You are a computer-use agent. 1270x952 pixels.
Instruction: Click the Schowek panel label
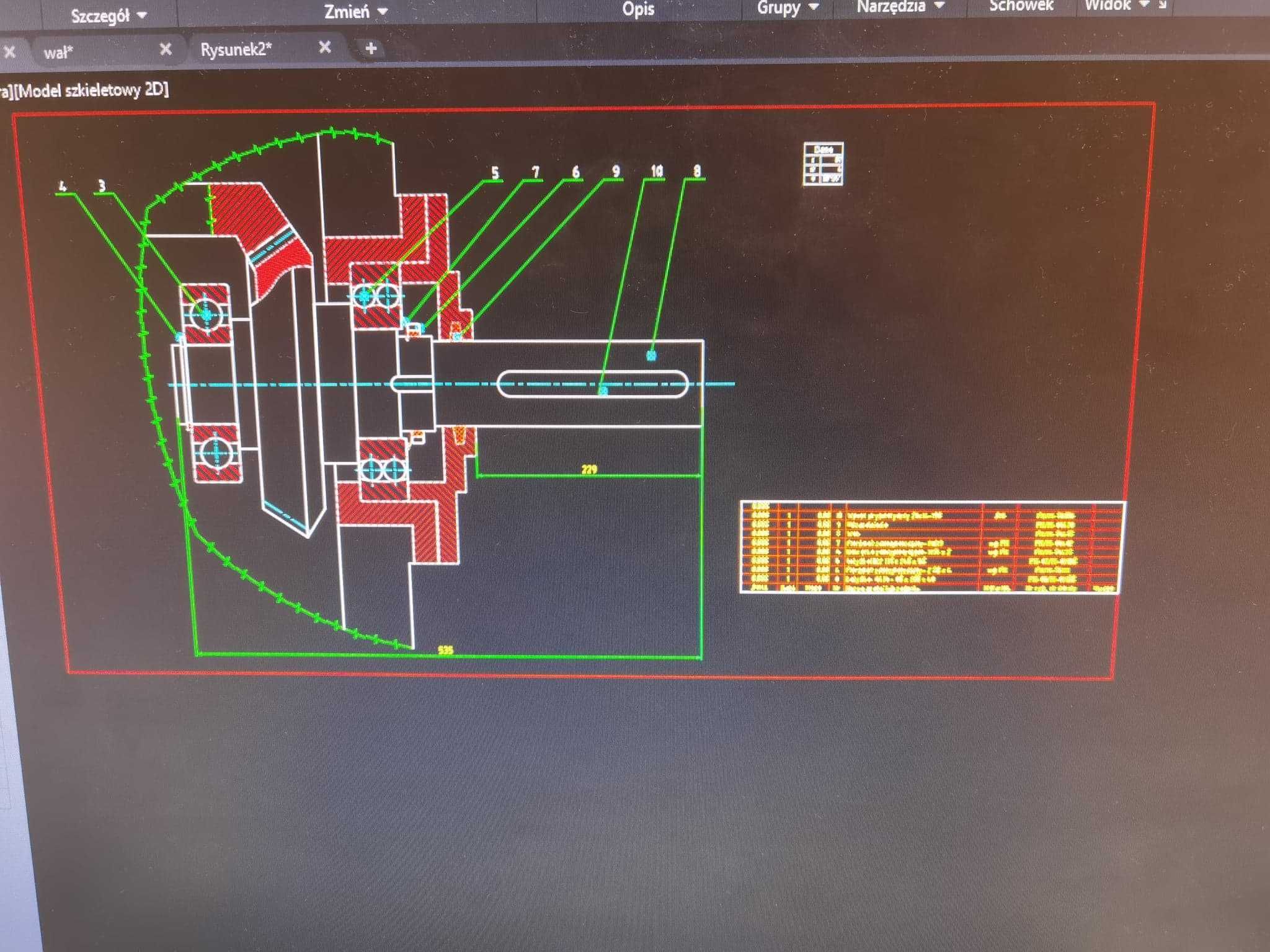1021,6
